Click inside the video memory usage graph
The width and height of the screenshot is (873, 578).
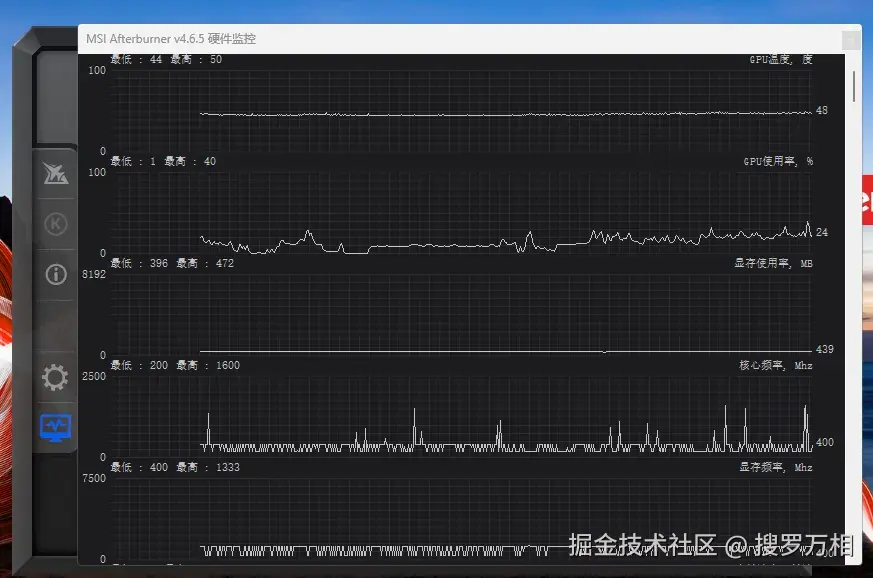tap(461, 315)
